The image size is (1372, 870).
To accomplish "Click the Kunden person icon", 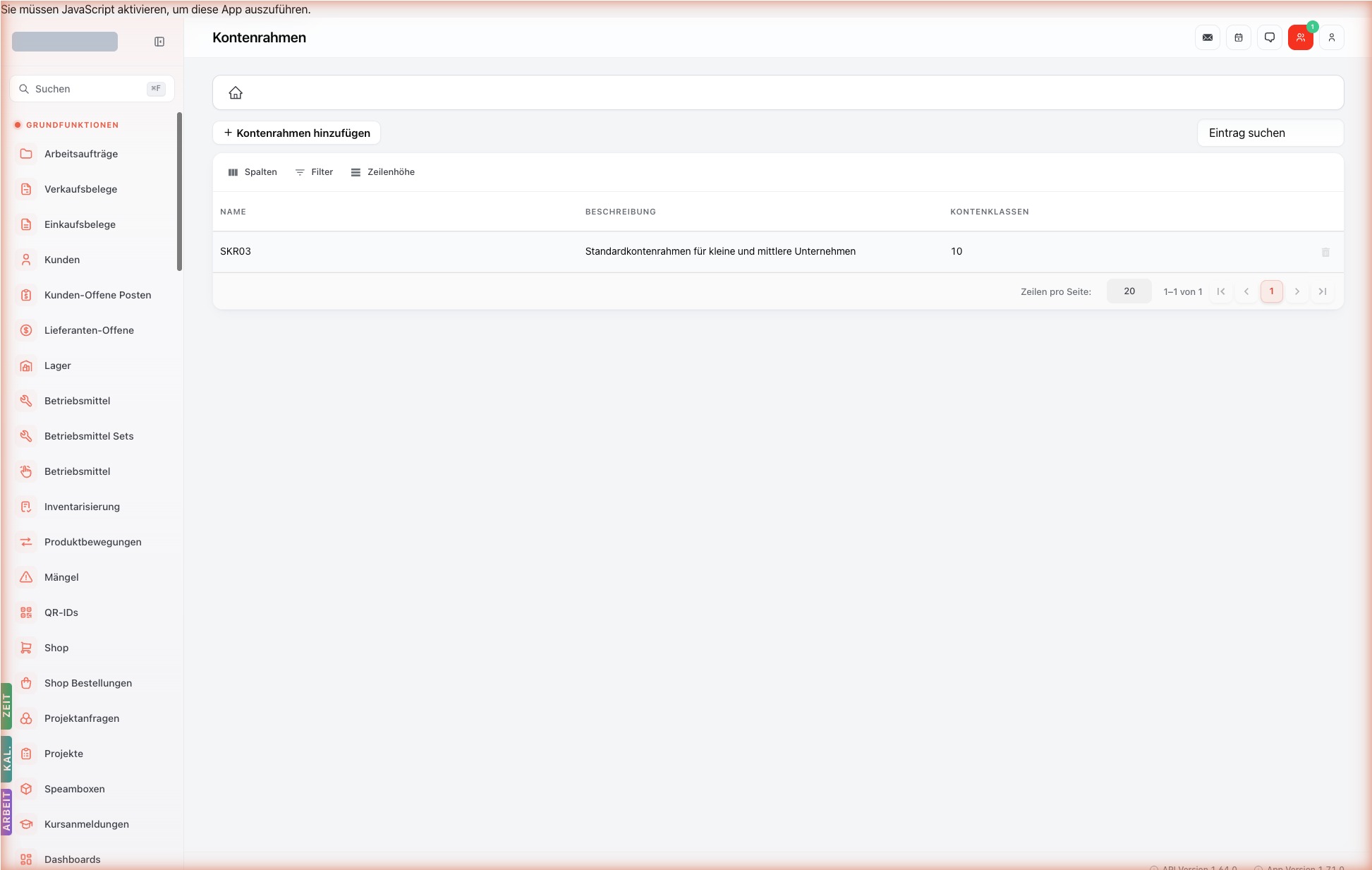I will 26,260.
